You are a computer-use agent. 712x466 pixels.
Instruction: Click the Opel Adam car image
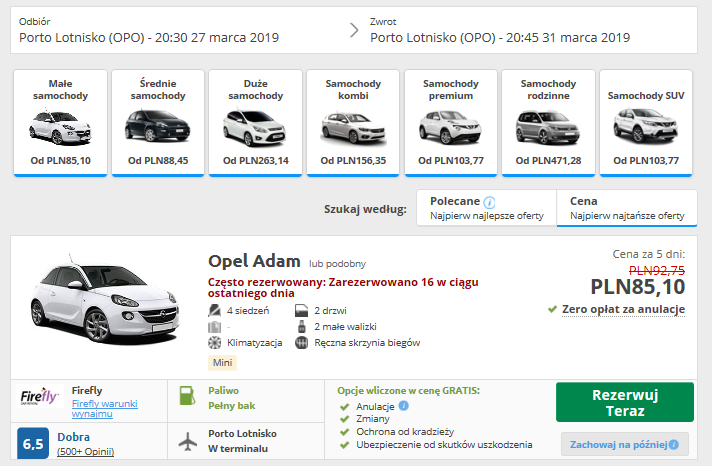[105, 300]
